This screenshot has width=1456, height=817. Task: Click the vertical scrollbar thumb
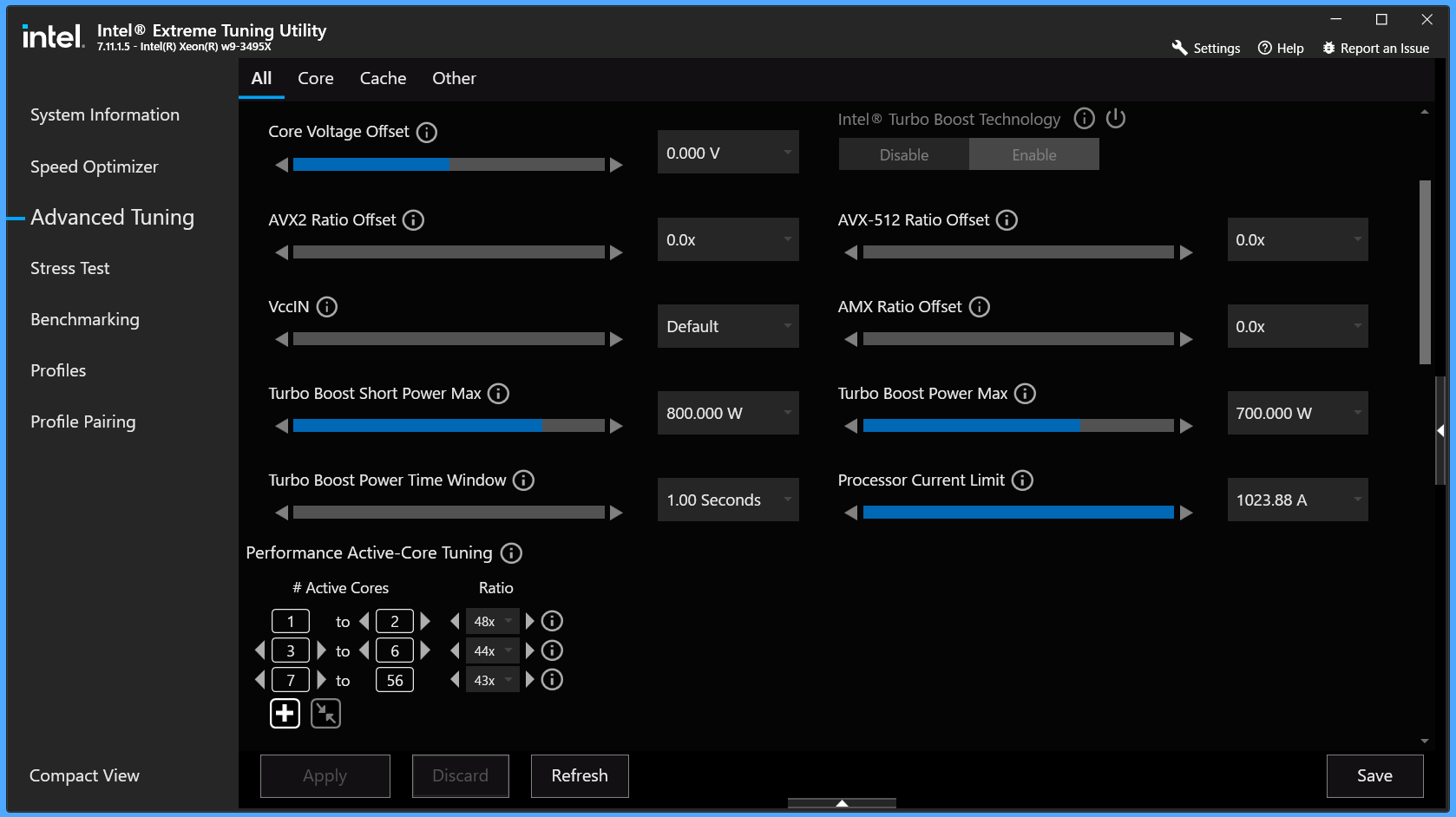1425,272
